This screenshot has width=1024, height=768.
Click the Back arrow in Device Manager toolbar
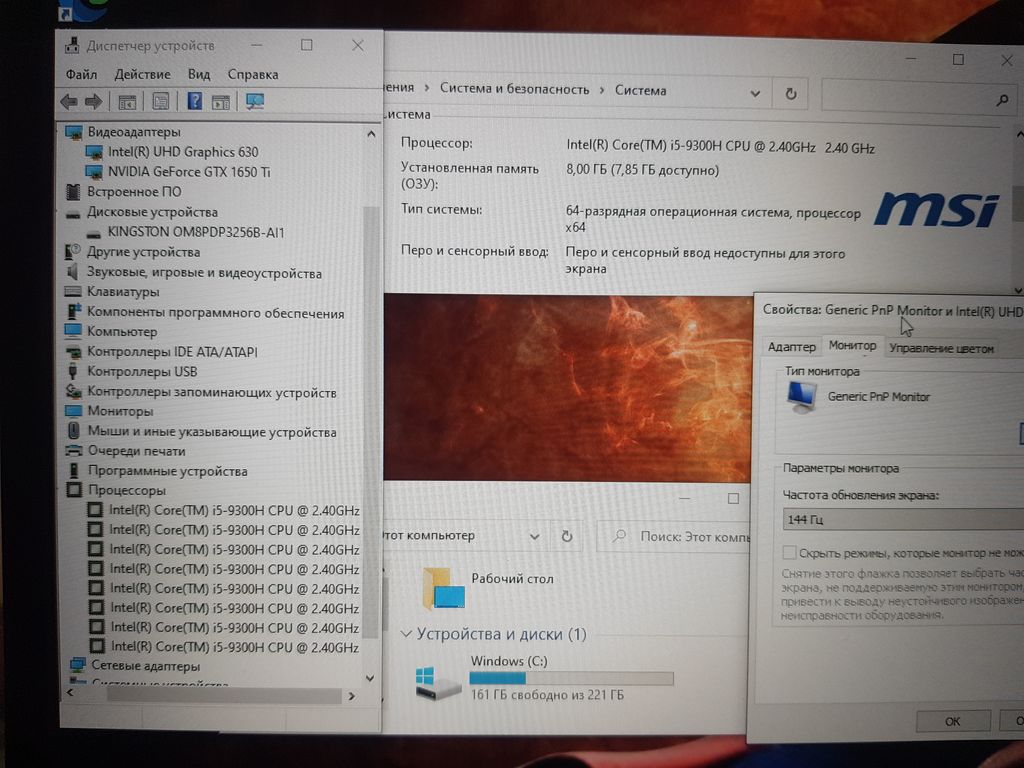(x=69, y=101)
